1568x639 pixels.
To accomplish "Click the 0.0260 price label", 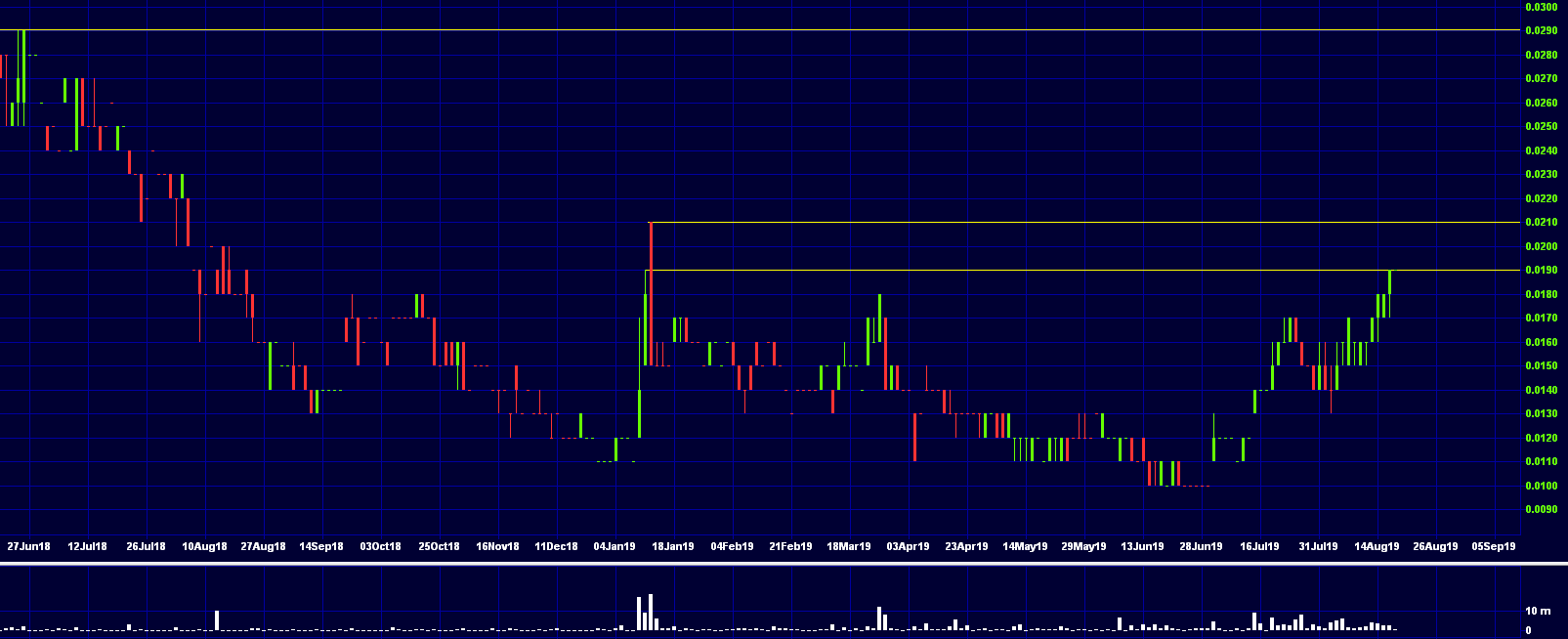I will pos(1541,103).
